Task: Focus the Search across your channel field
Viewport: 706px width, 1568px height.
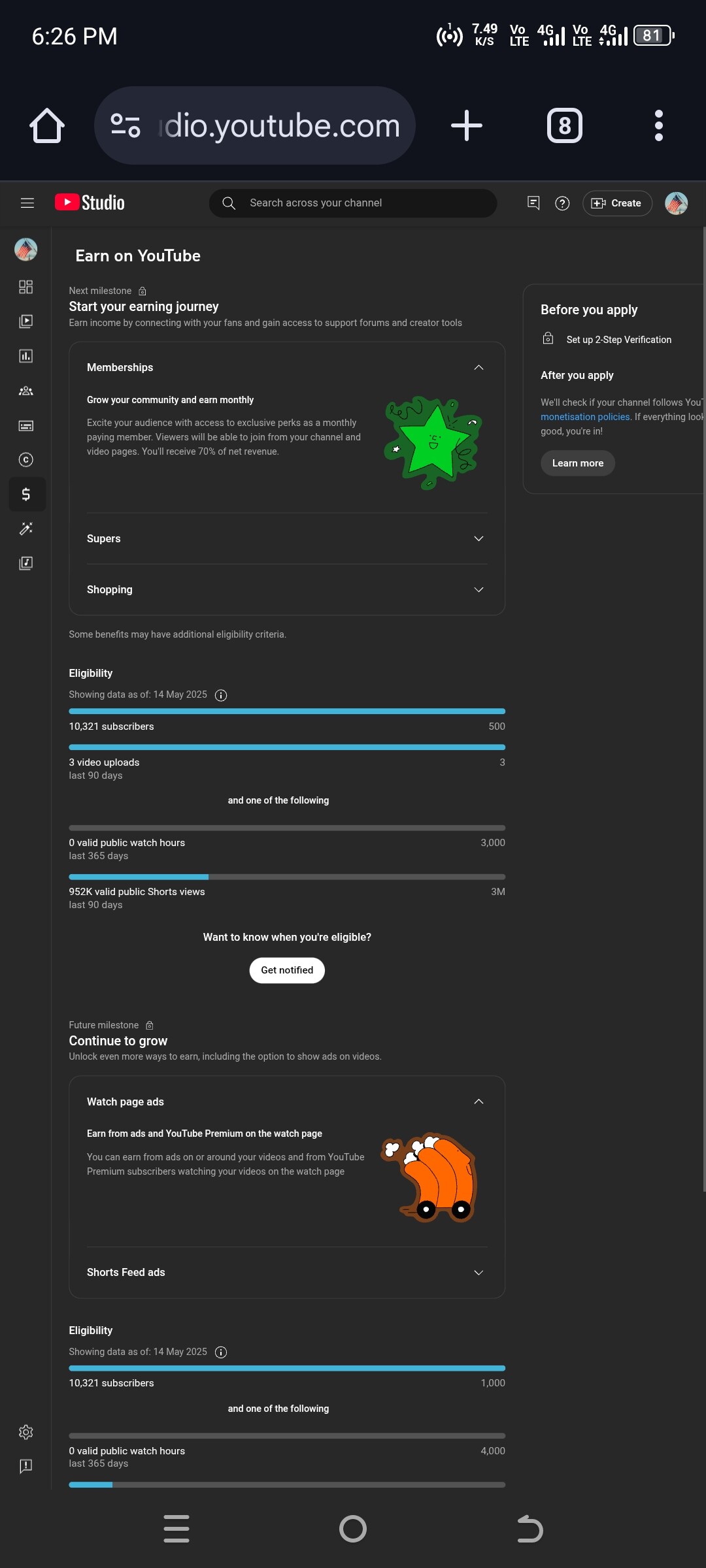Action: coord(353,203)
